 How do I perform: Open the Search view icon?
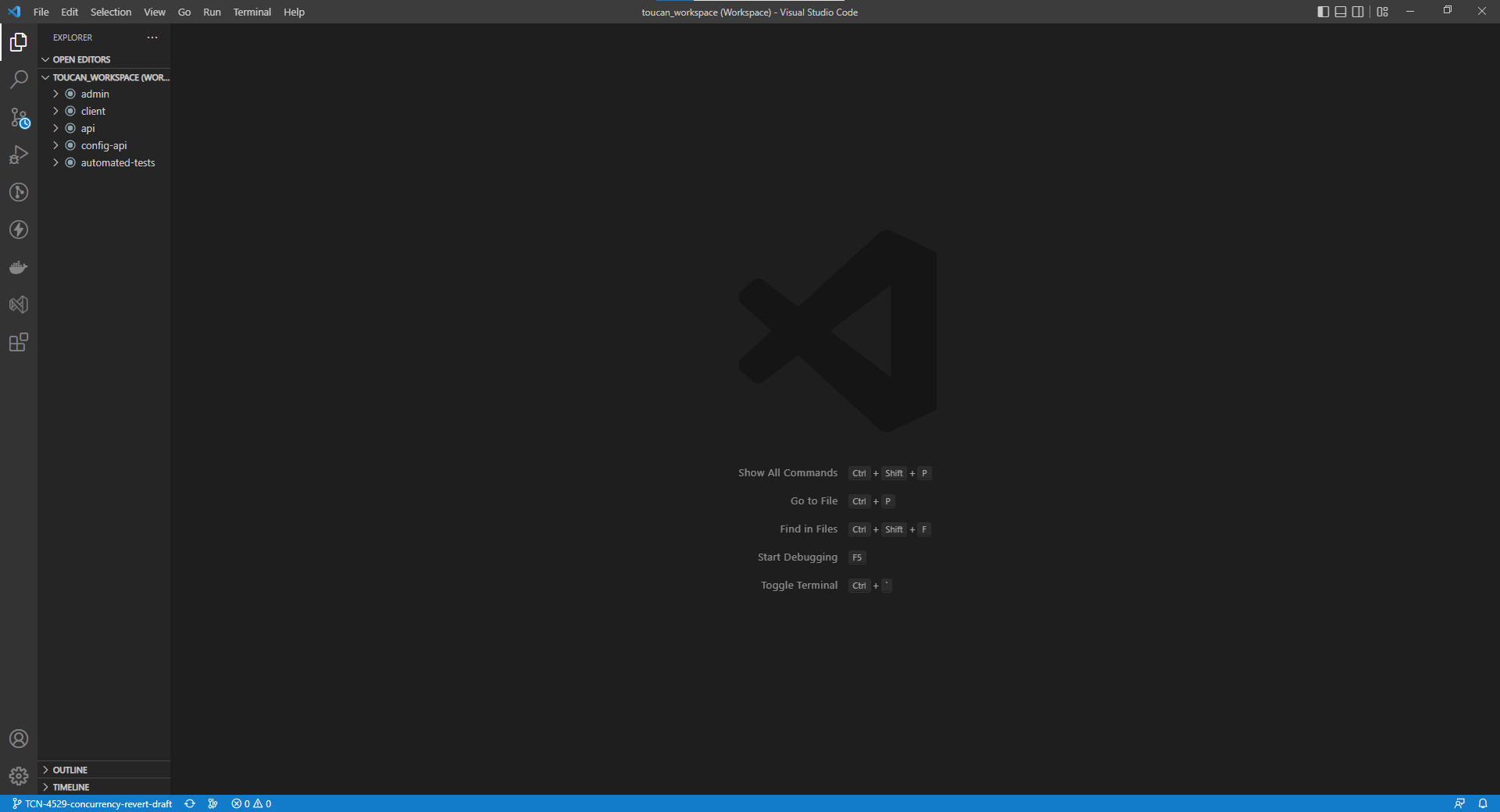pyautogui.click(x=19, y=80)
